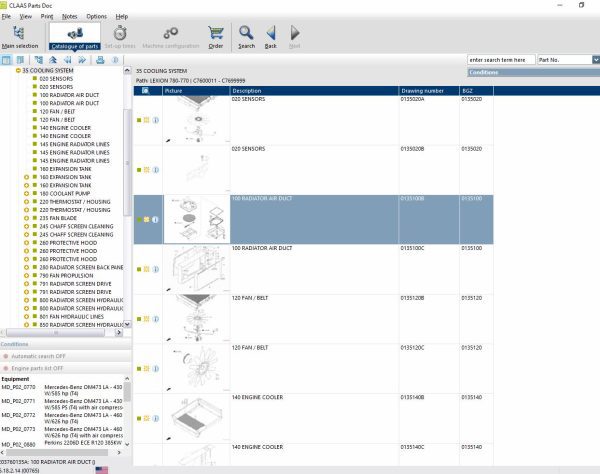Click the US flag language icon
The width and height of the screenshot is (600, 474).
click(101, 470)
